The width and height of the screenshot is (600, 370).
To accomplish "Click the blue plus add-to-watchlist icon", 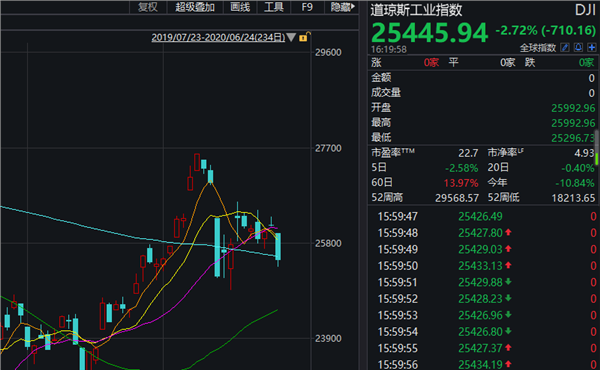I will pyautogui.click(x=592, y=47).
